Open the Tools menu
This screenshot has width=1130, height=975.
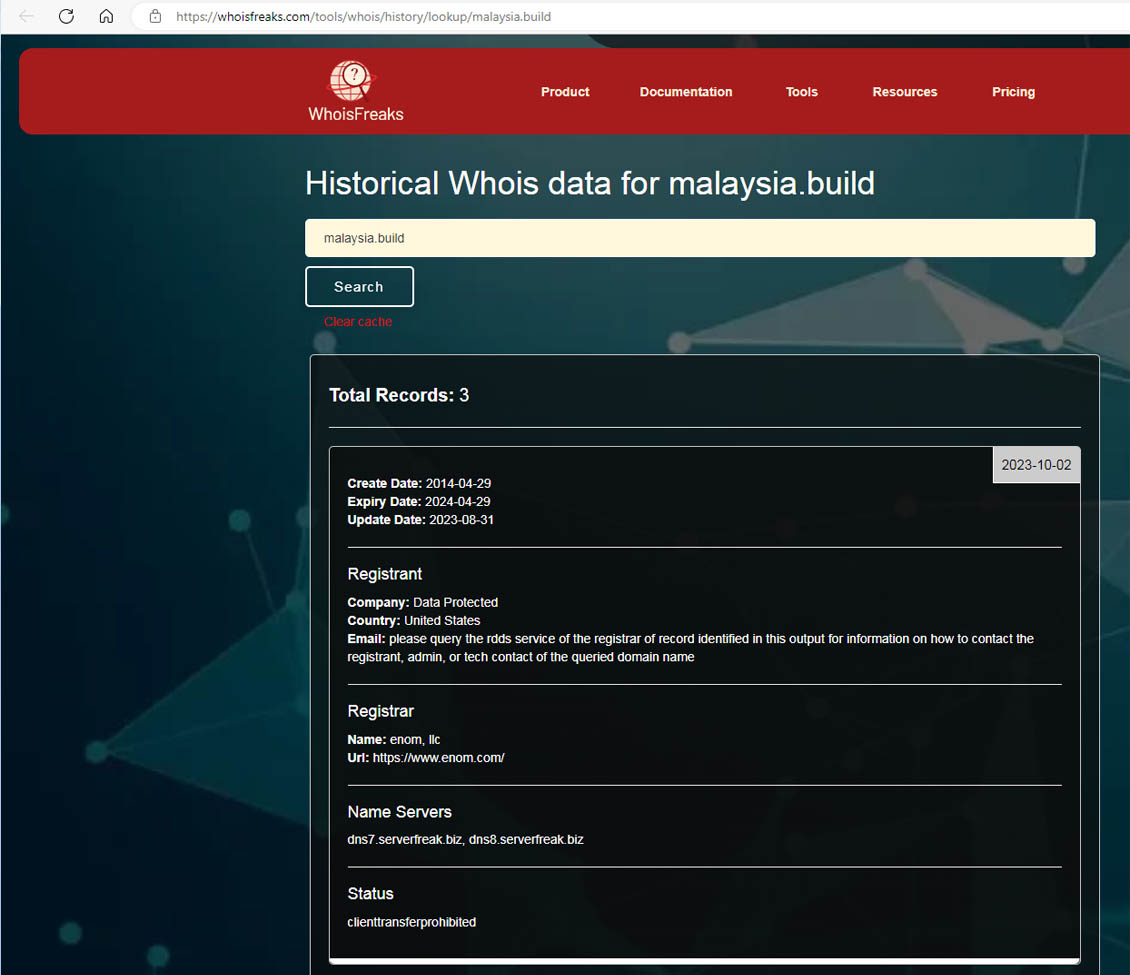tap(801, 92)
